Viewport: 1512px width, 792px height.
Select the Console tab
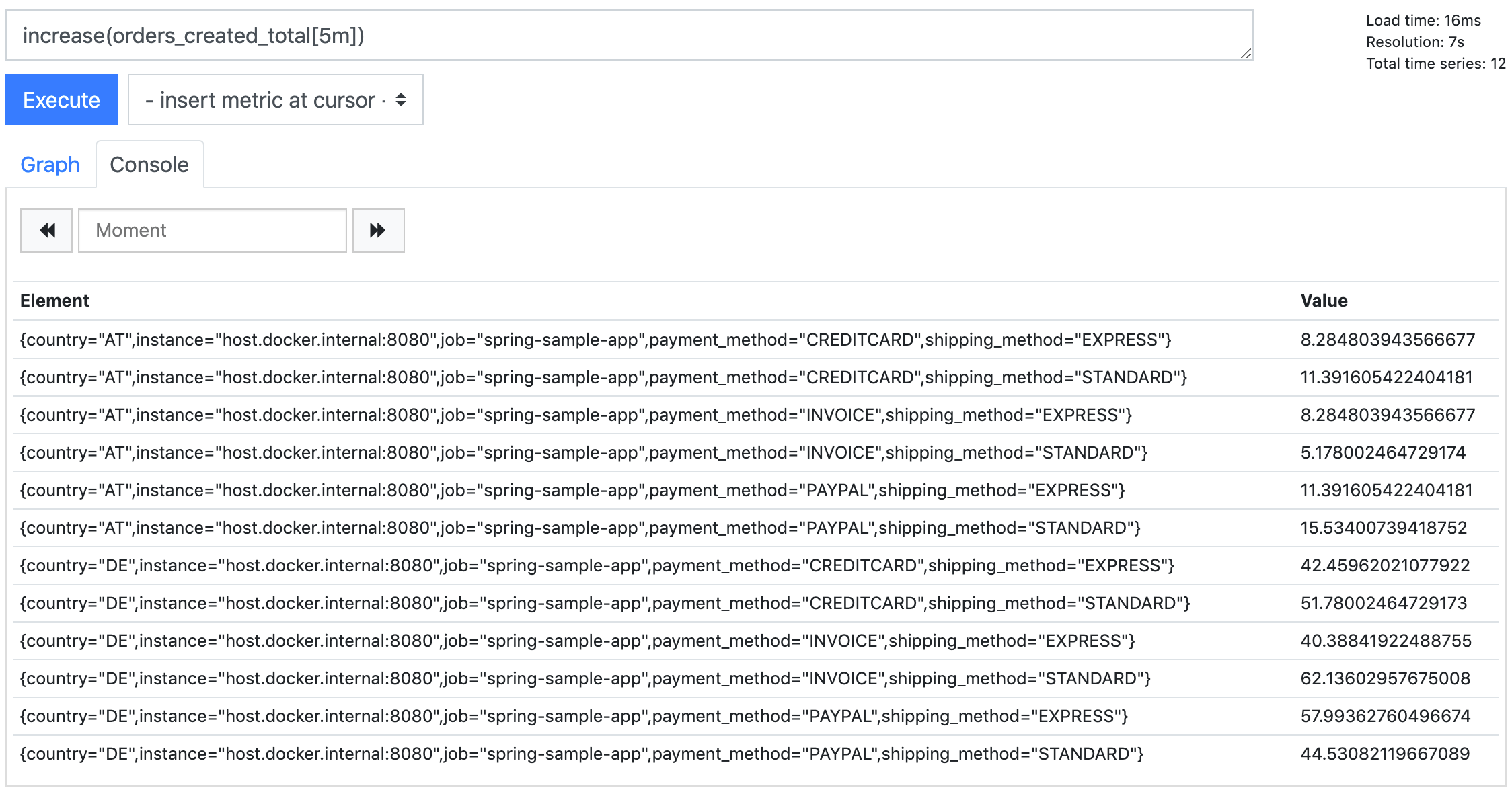tap(149, 164)
